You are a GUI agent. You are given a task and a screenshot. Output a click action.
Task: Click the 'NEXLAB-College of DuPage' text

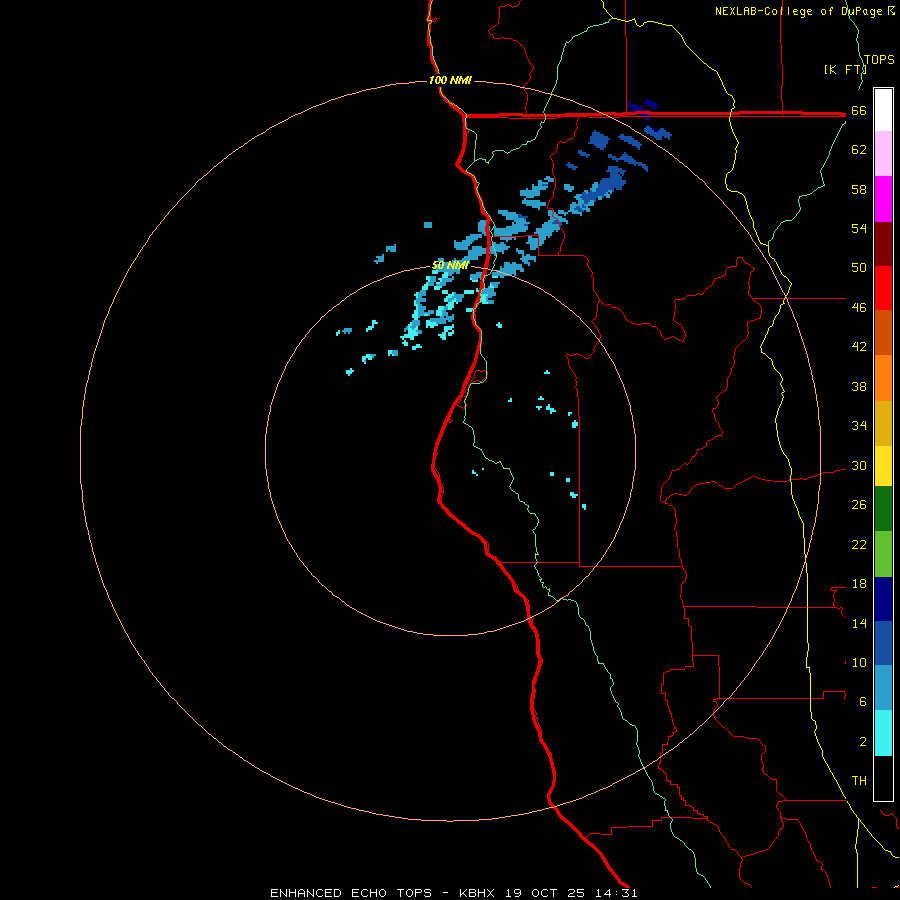(798, 11)
